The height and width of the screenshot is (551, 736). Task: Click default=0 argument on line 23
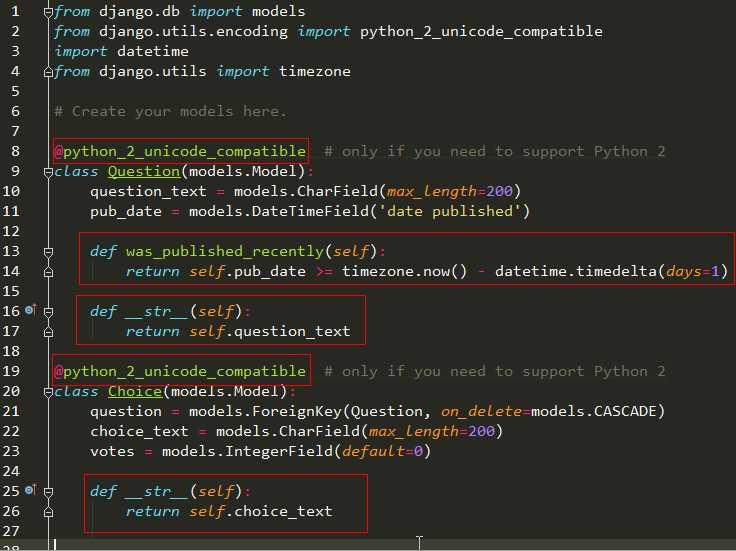point(382,452)
